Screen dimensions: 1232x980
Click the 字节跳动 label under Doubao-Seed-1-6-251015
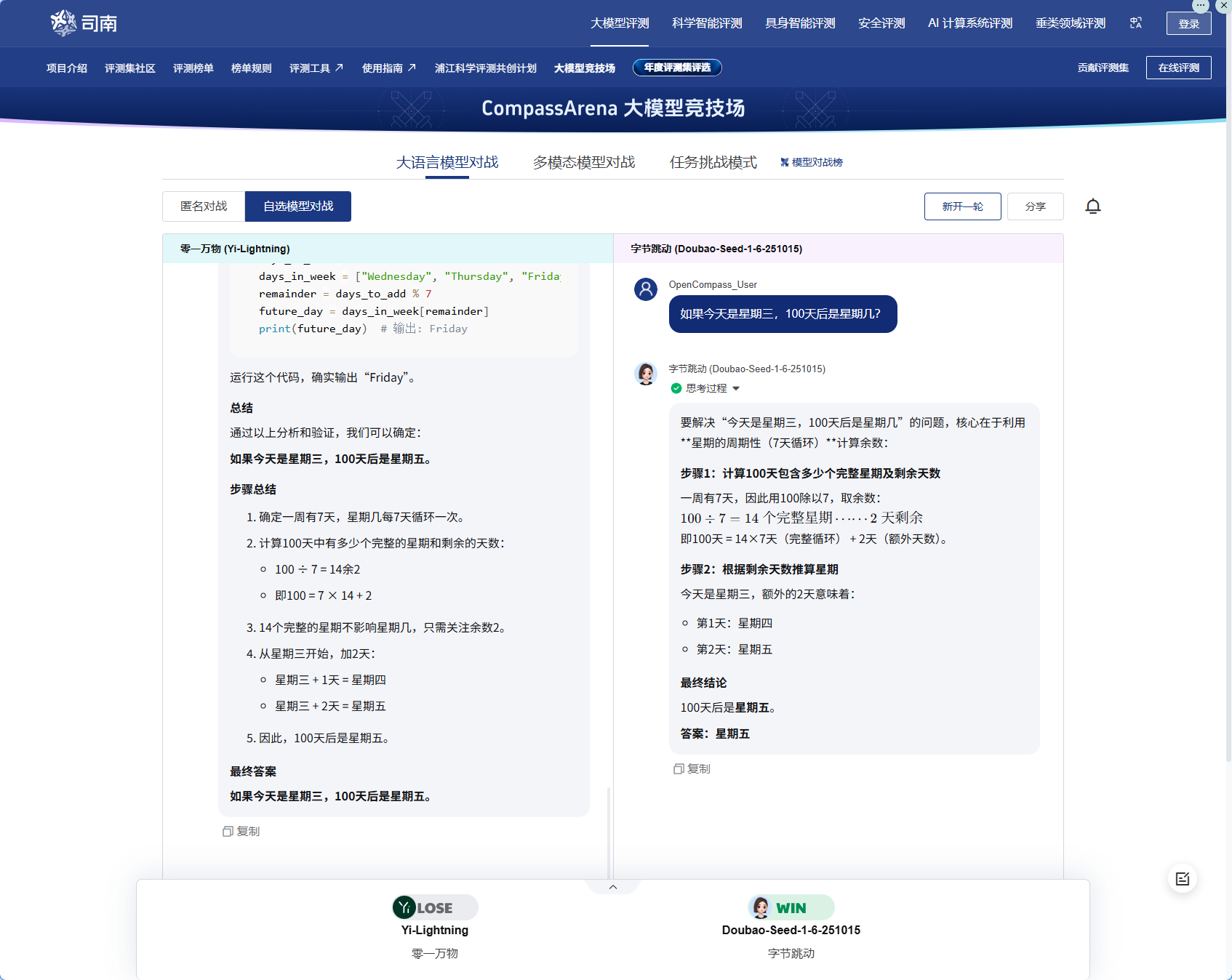791,953
